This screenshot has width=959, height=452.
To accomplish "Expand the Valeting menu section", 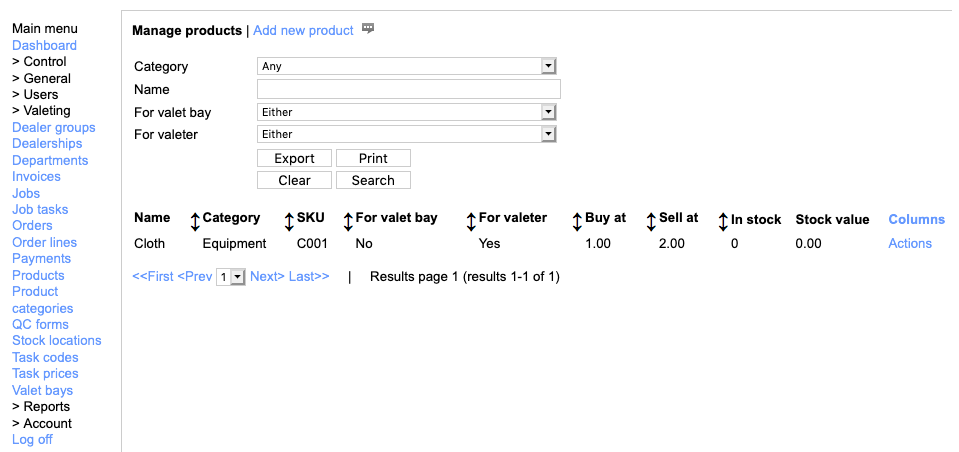I will coord(41,111).
